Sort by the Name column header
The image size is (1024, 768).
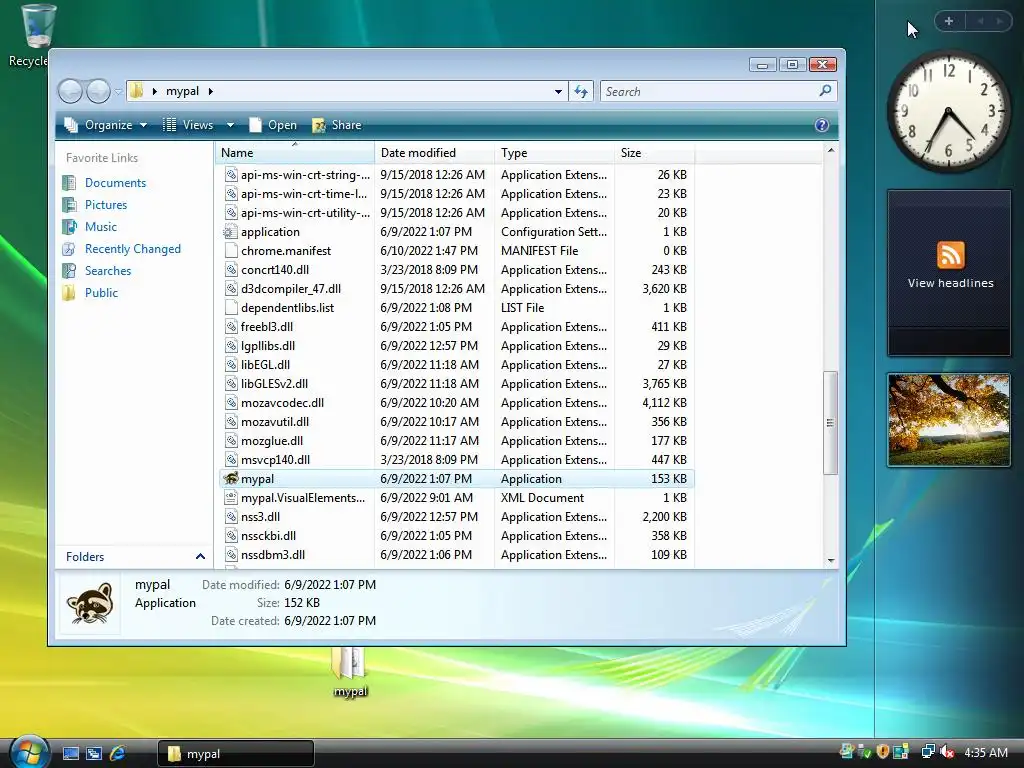pyautogui.click(x=295, y=153)
